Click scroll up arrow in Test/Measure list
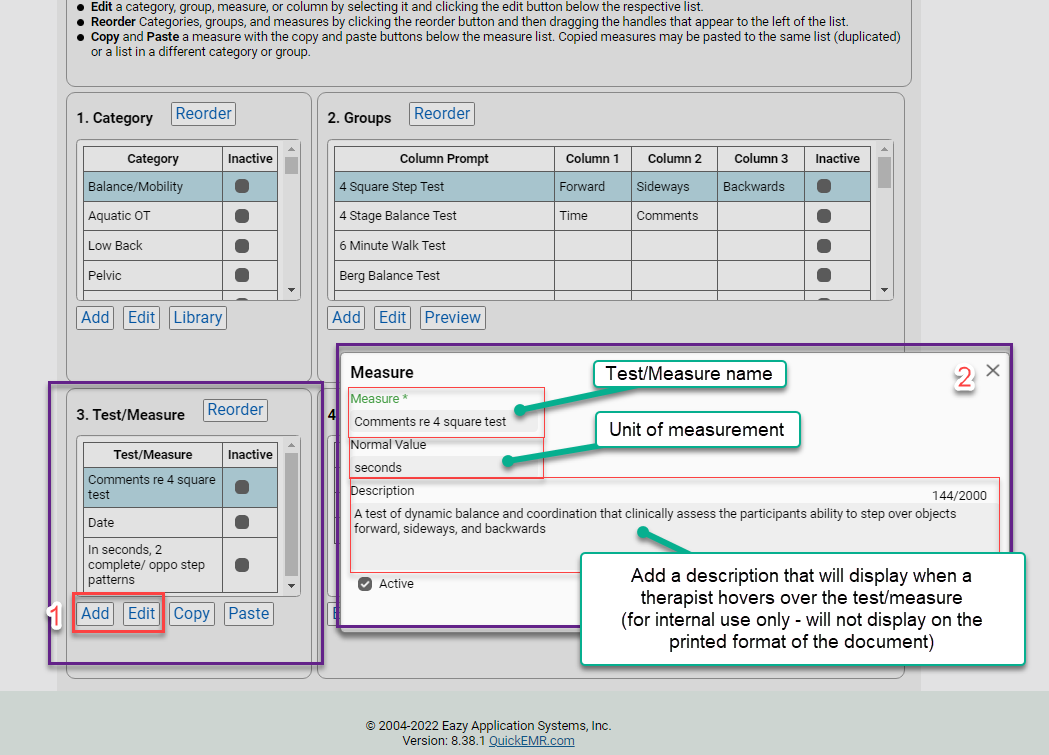Screen dimensions: 1049x755 click(291, 445)
